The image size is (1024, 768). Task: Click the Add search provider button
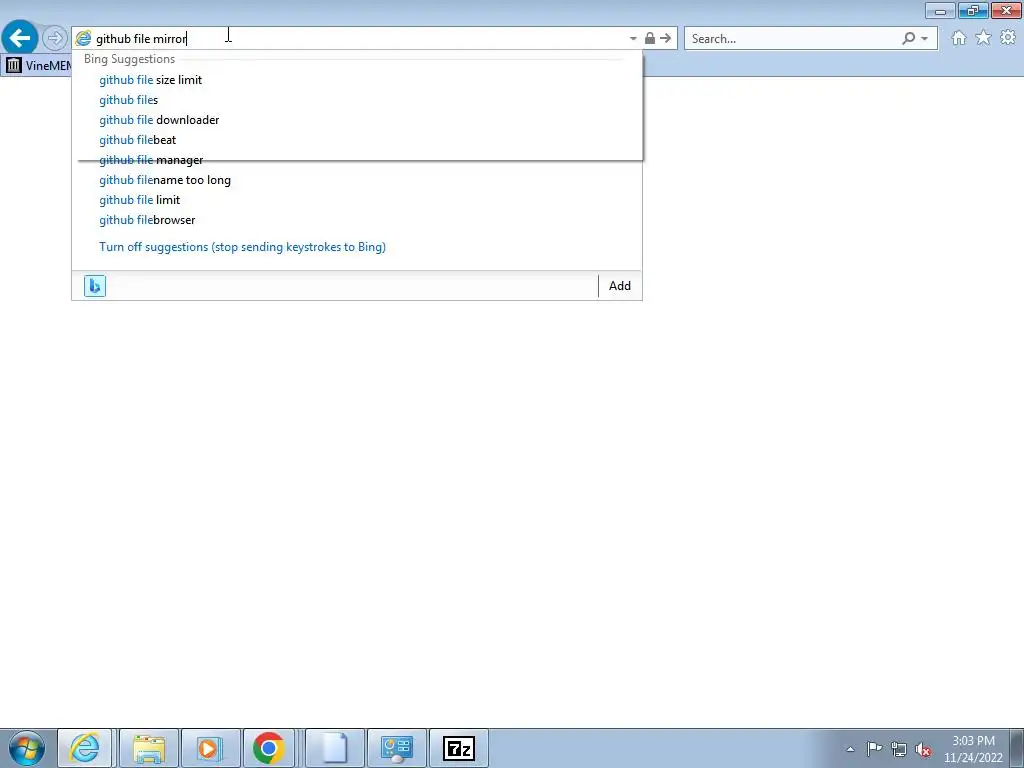coord(620,286)
